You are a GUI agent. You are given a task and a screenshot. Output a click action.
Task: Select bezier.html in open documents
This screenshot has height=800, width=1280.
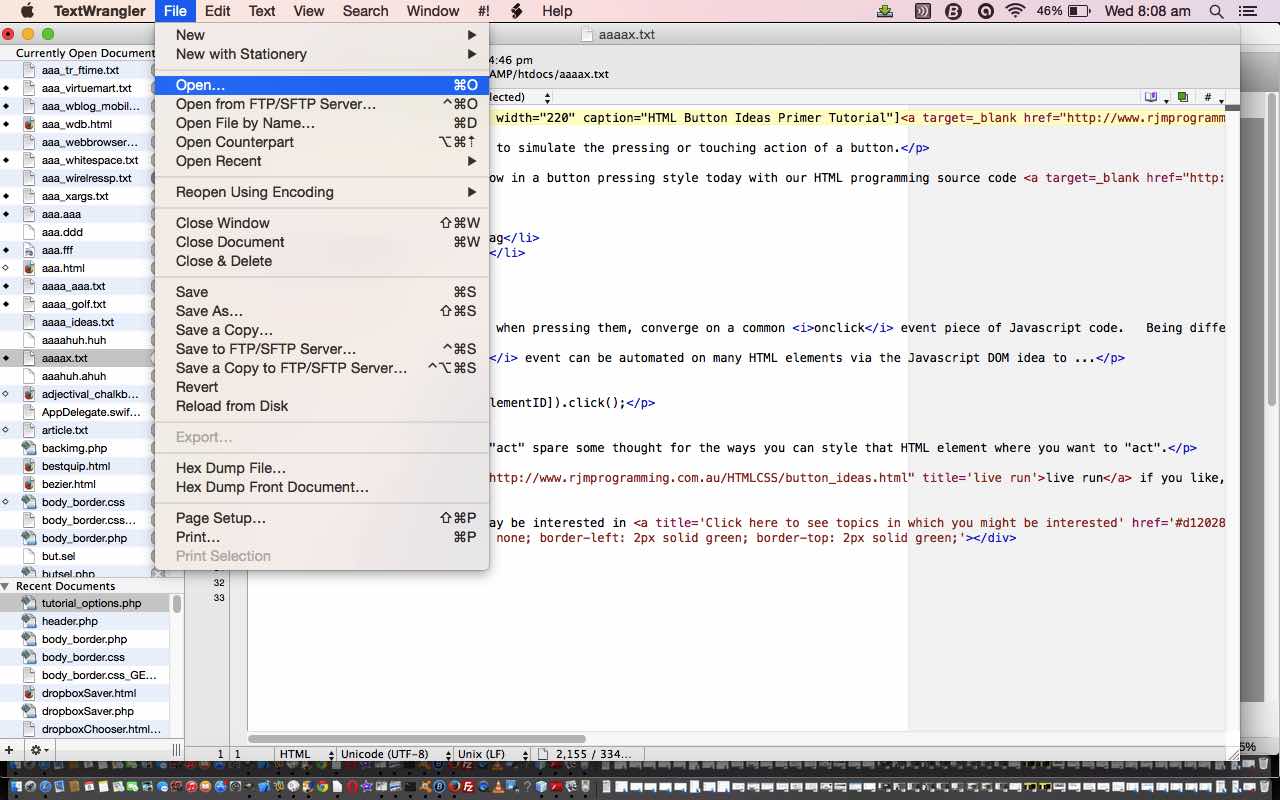[x=69, y=484]
